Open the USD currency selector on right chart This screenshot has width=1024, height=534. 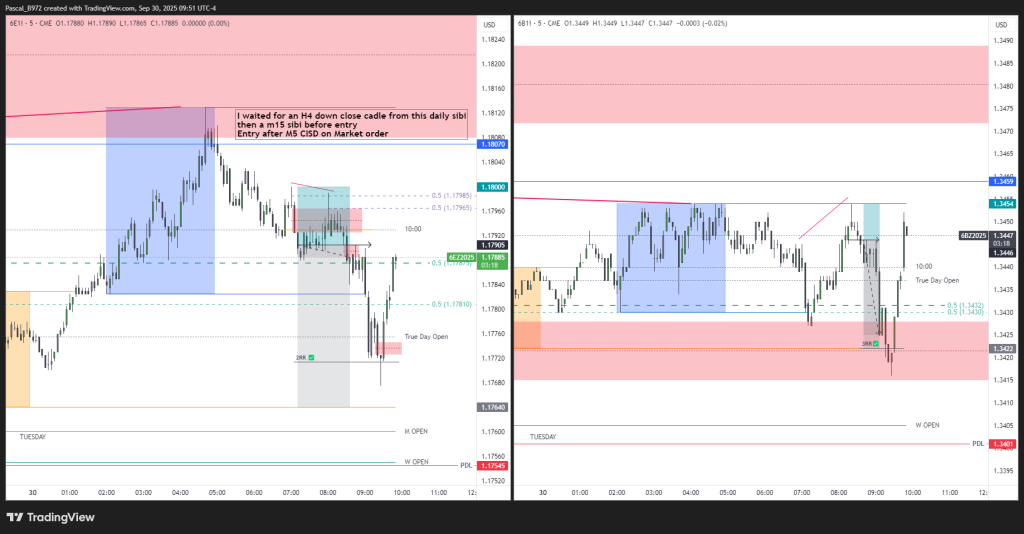[1000, 24]
